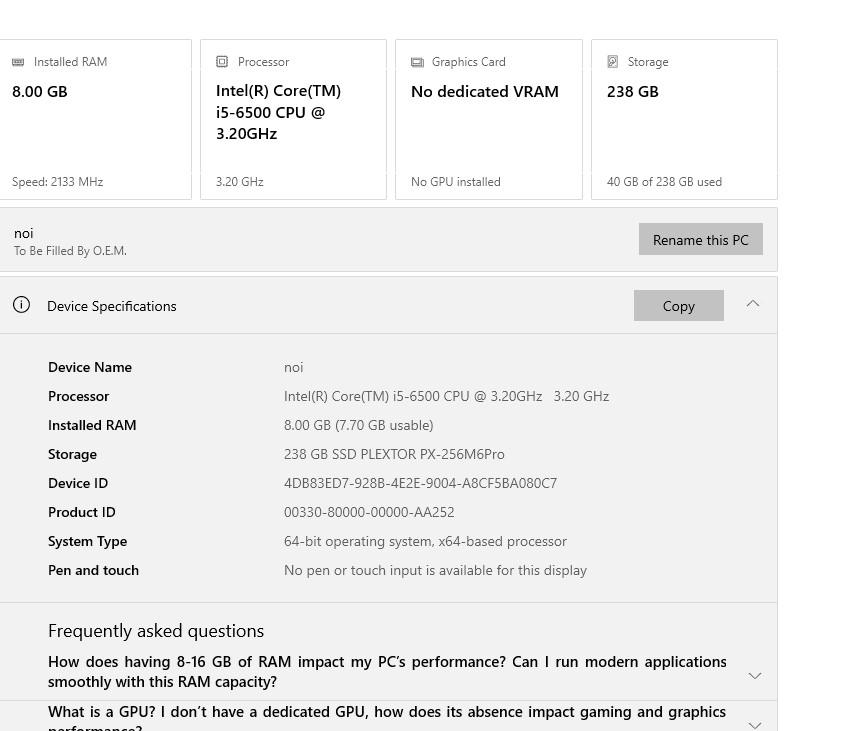This screenshot has width=845, height=731.
Task: Open the Installed RAM 8.00 GB card
Action: (95, 120)
